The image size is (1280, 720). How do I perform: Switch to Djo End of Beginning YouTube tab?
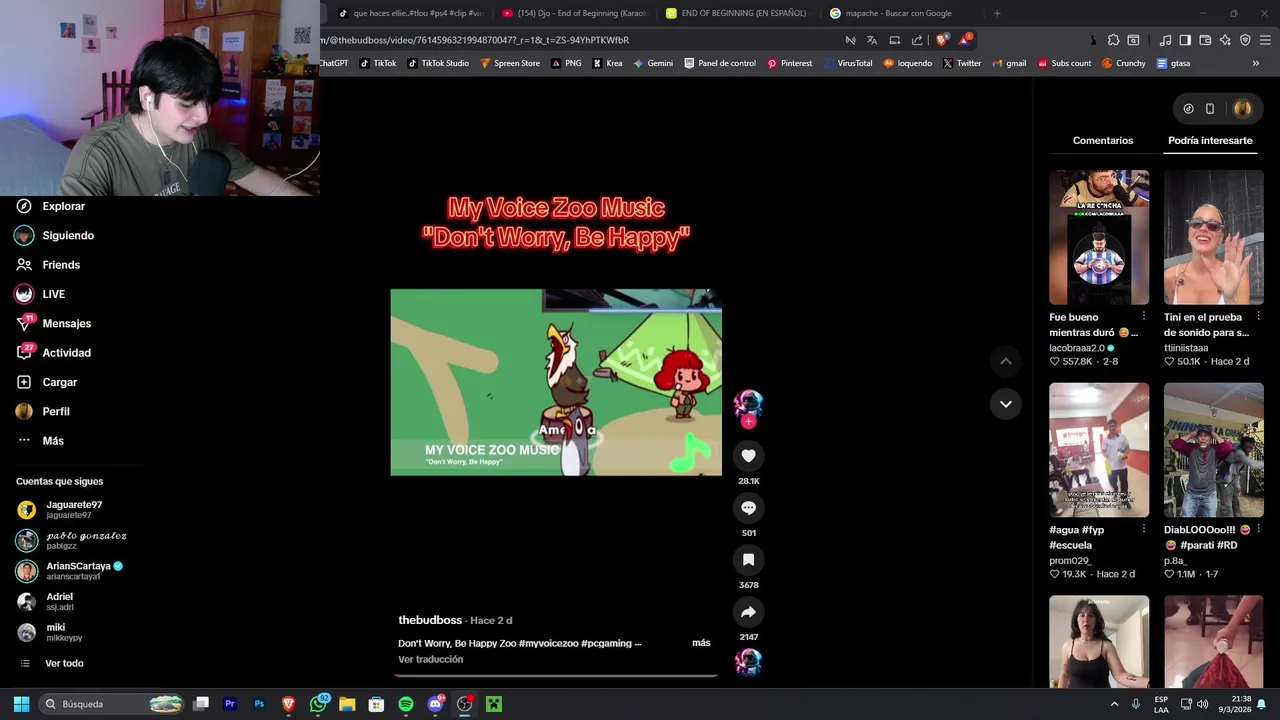point(573,13)
